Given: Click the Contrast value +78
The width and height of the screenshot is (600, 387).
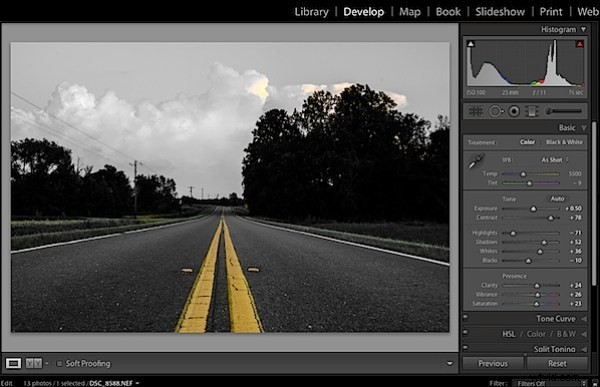Looking at the screenshot, I should point(576,218).
